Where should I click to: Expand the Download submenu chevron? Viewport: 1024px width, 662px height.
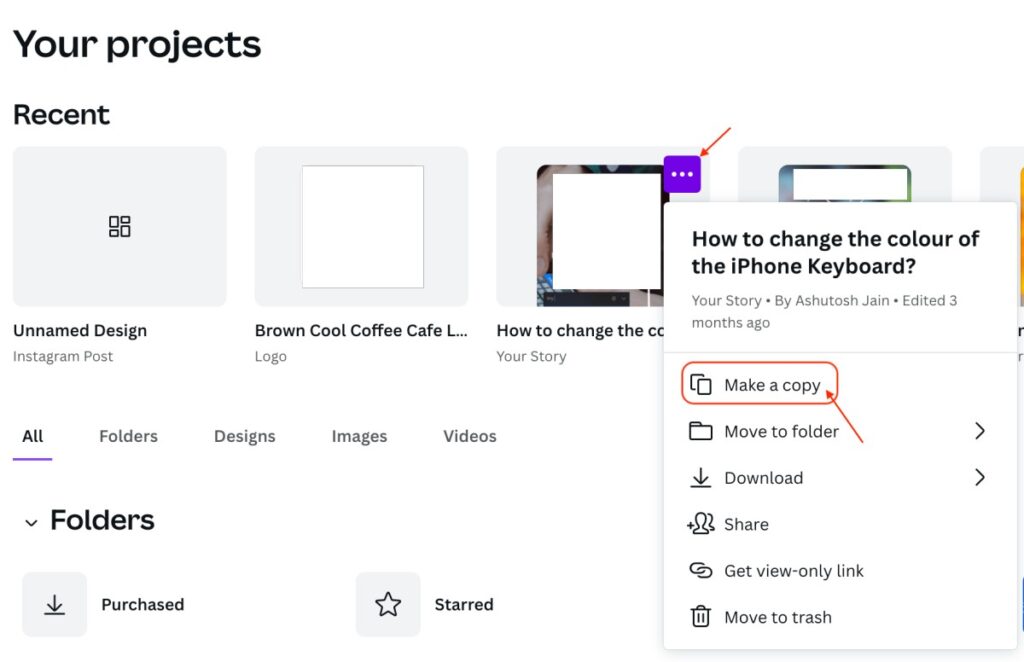pos(979,477)
